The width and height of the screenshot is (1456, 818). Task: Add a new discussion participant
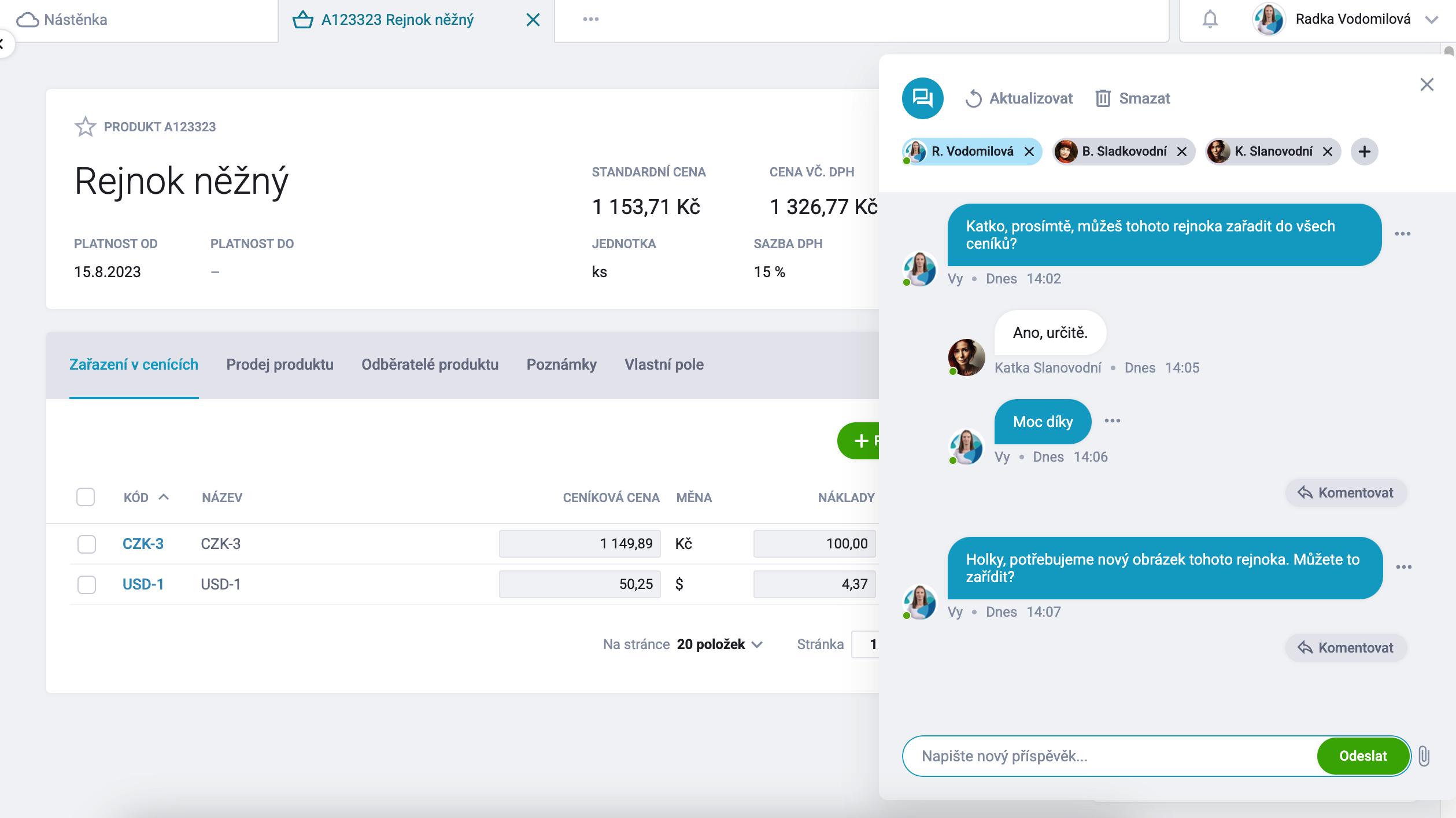tap(1364, 152)
